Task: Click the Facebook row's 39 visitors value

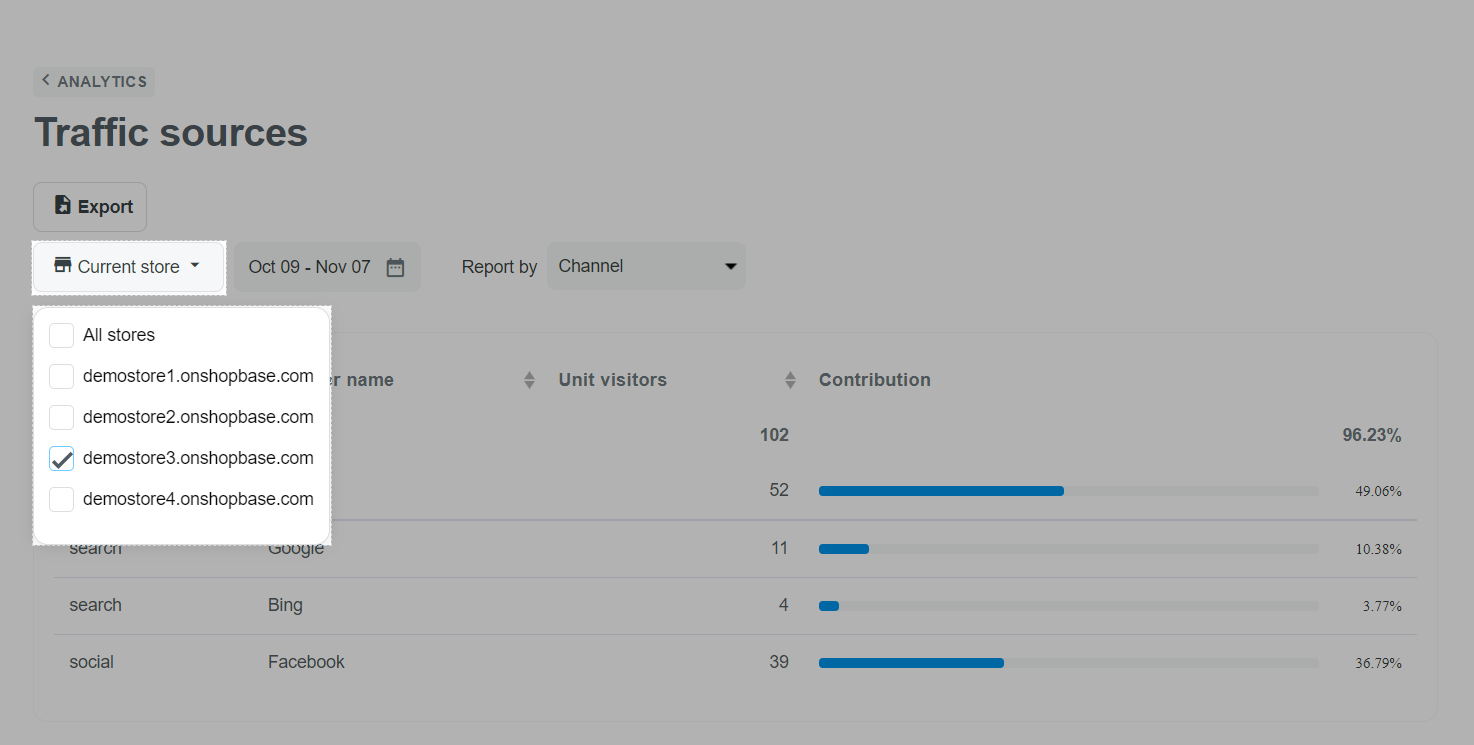Action: pos(779,662)
